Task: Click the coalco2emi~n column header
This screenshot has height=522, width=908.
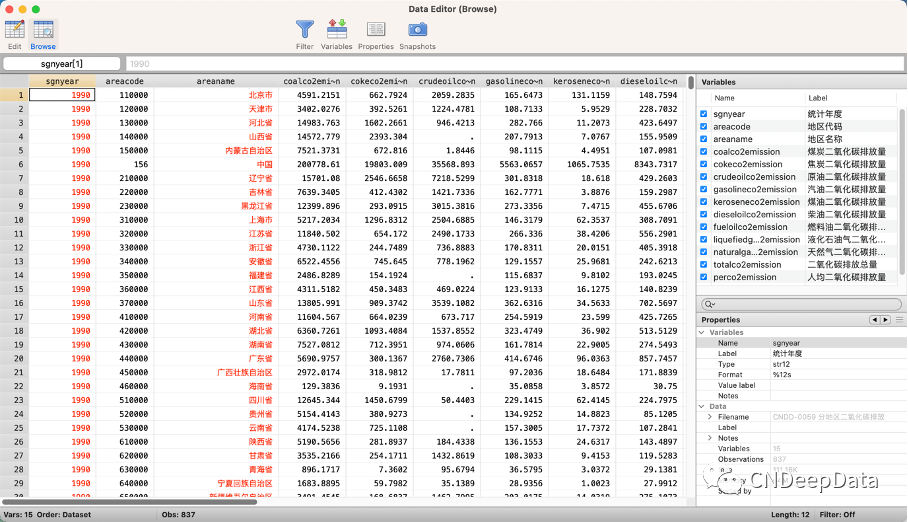Action: click(312, 81)
